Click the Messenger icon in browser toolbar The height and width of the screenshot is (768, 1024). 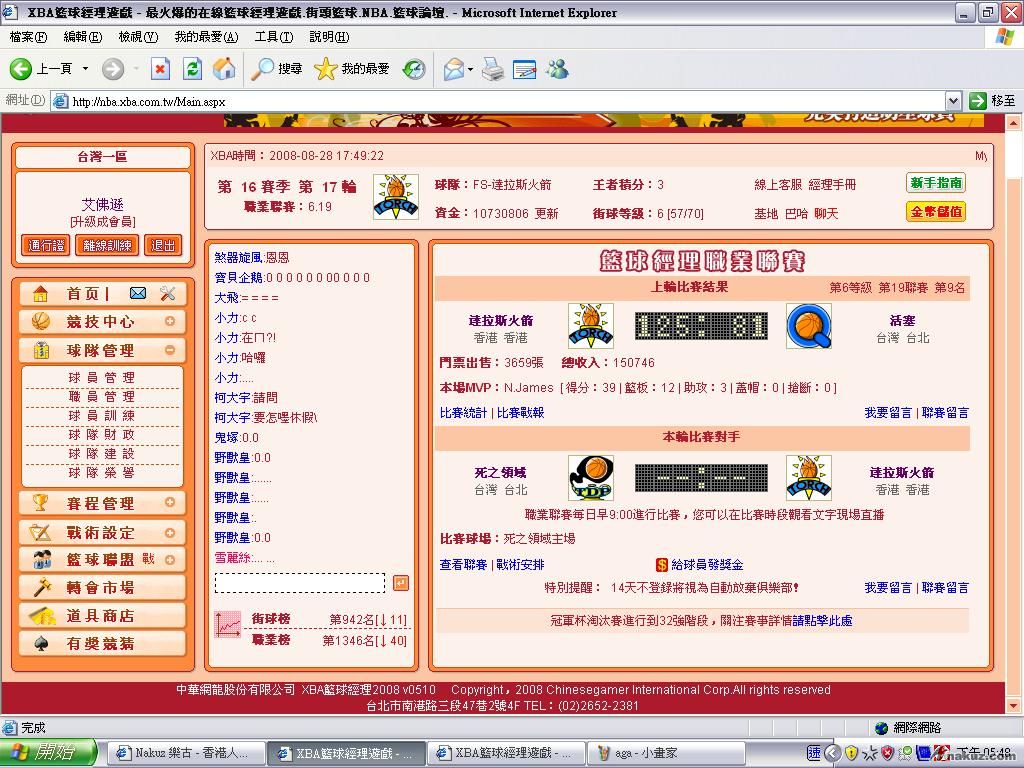tap(557, 69)
